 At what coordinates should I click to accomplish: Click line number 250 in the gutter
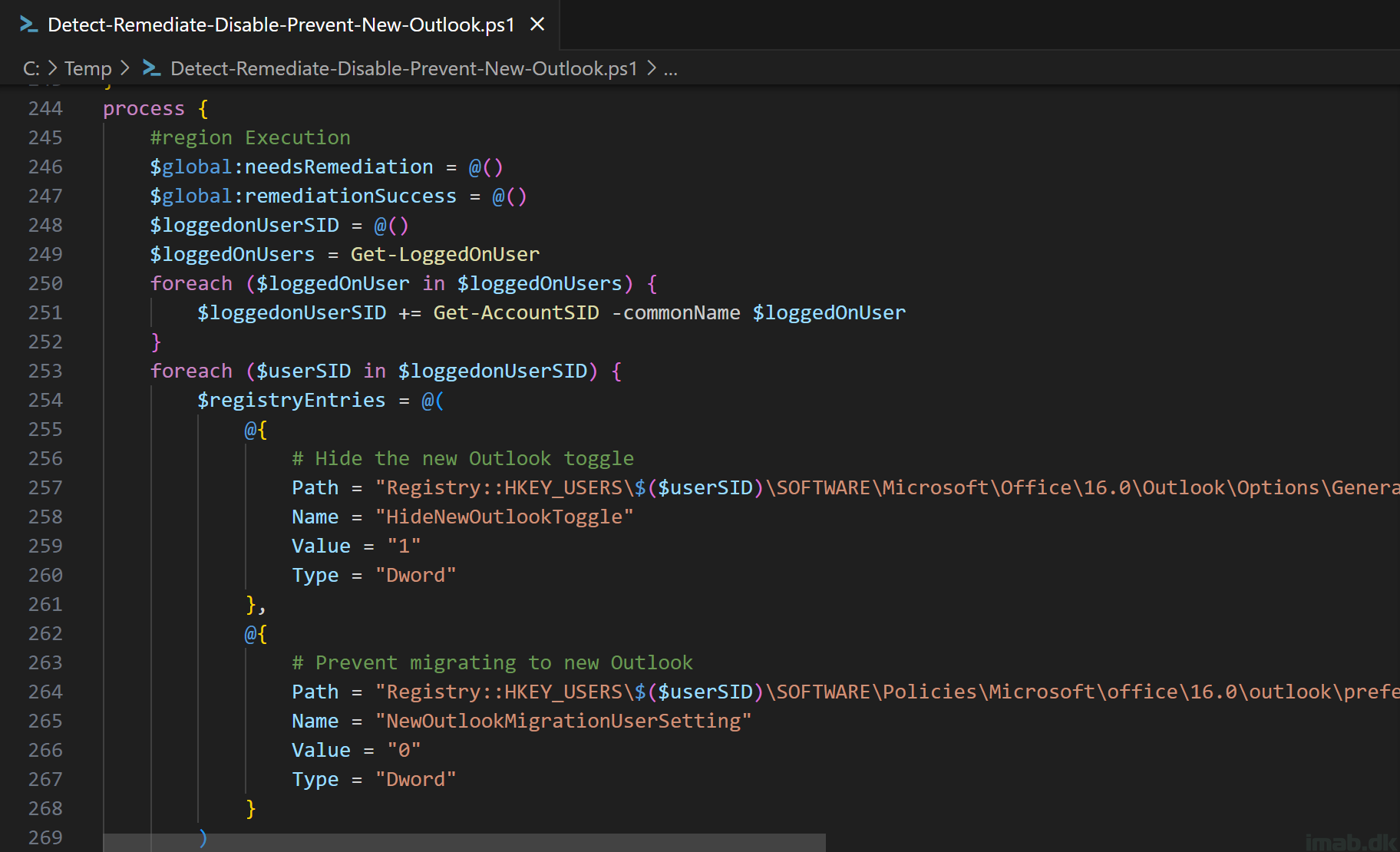(45, 283)
